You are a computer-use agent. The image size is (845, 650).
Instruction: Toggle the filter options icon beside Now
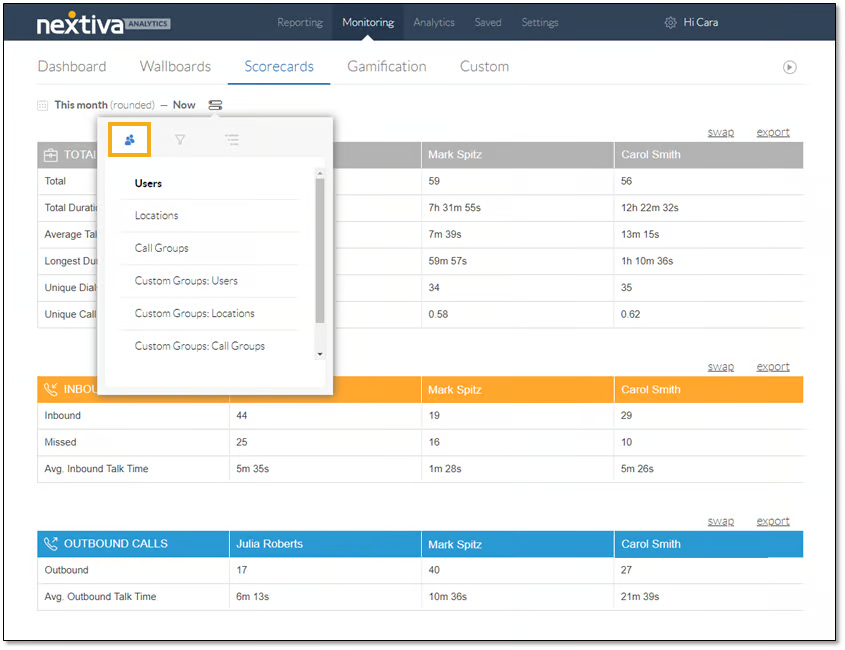(215, 105)
